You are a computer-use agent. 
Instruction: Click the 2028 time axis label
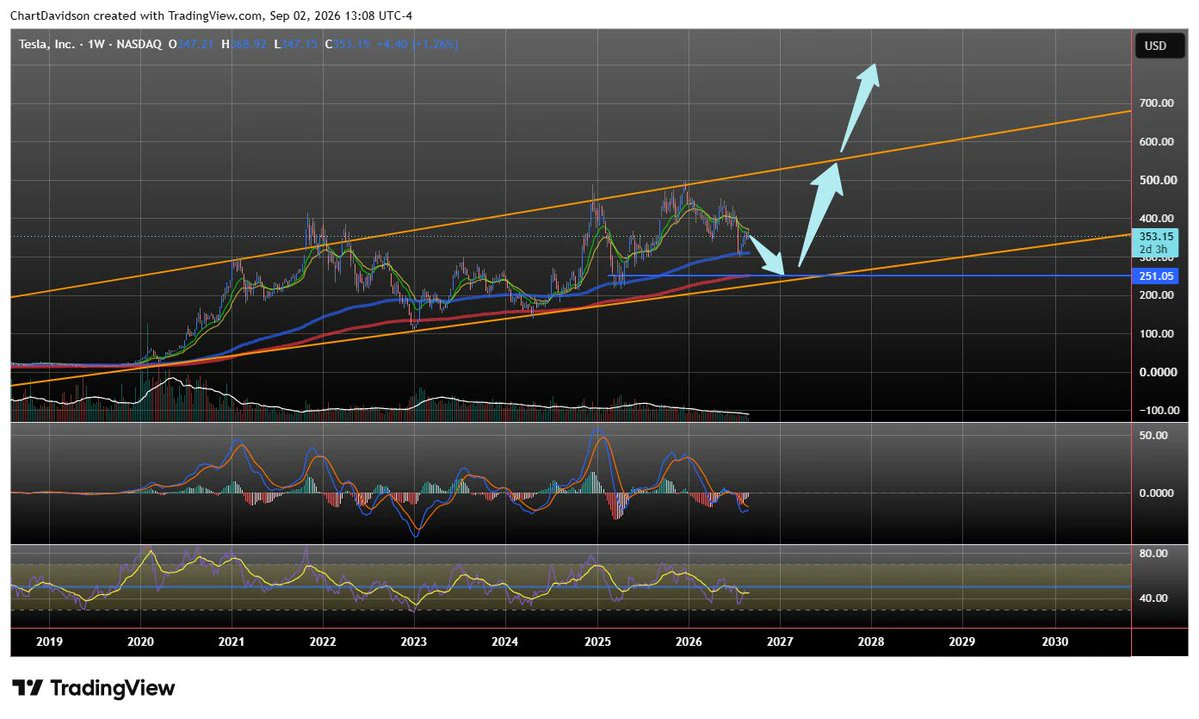click(x=871, y=642)
